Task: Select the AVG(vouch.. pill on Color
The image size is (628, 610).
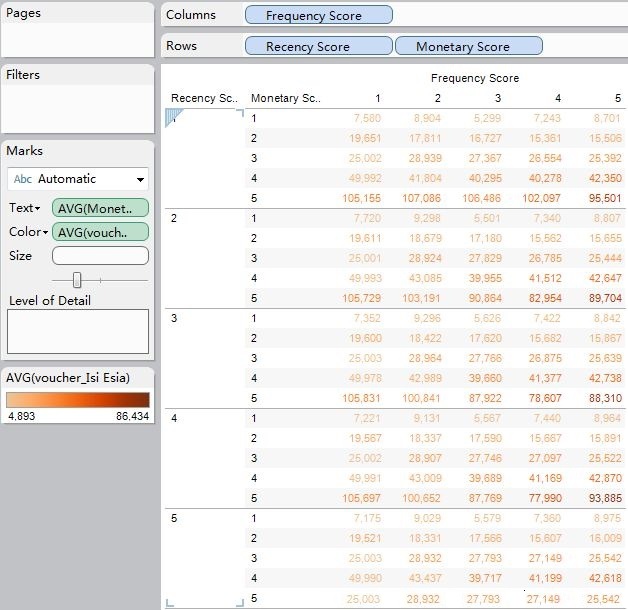Action: click(x=100, y=232)
